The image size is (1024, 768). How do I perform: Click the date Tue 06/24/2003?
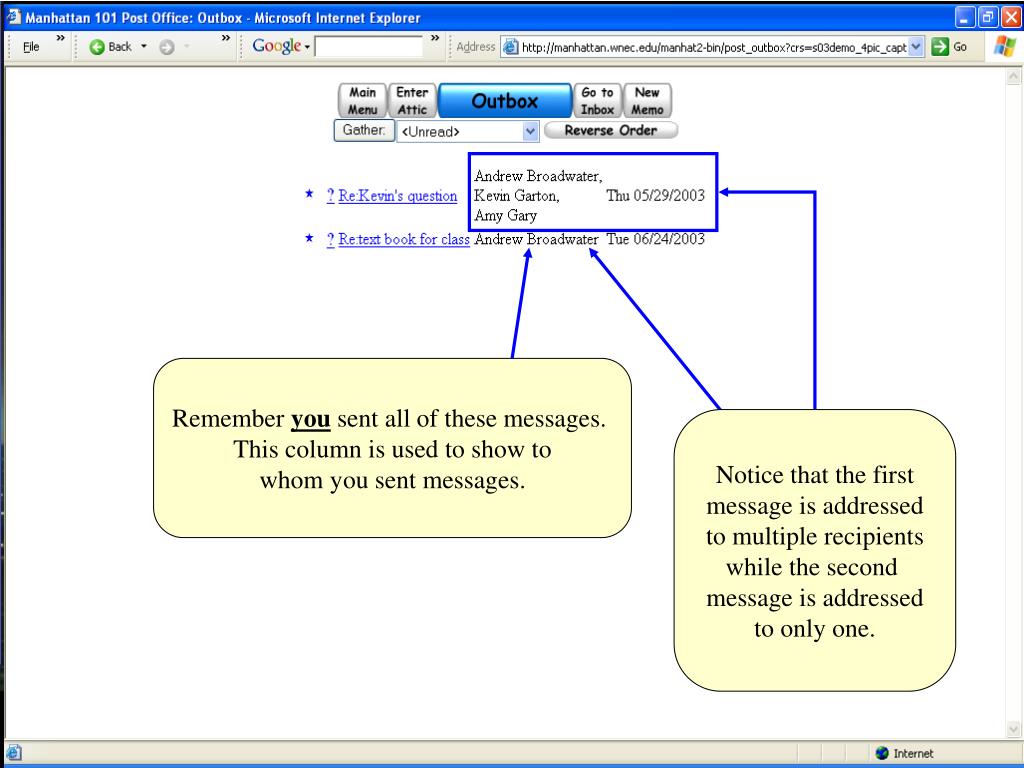(x=656, y=239)
